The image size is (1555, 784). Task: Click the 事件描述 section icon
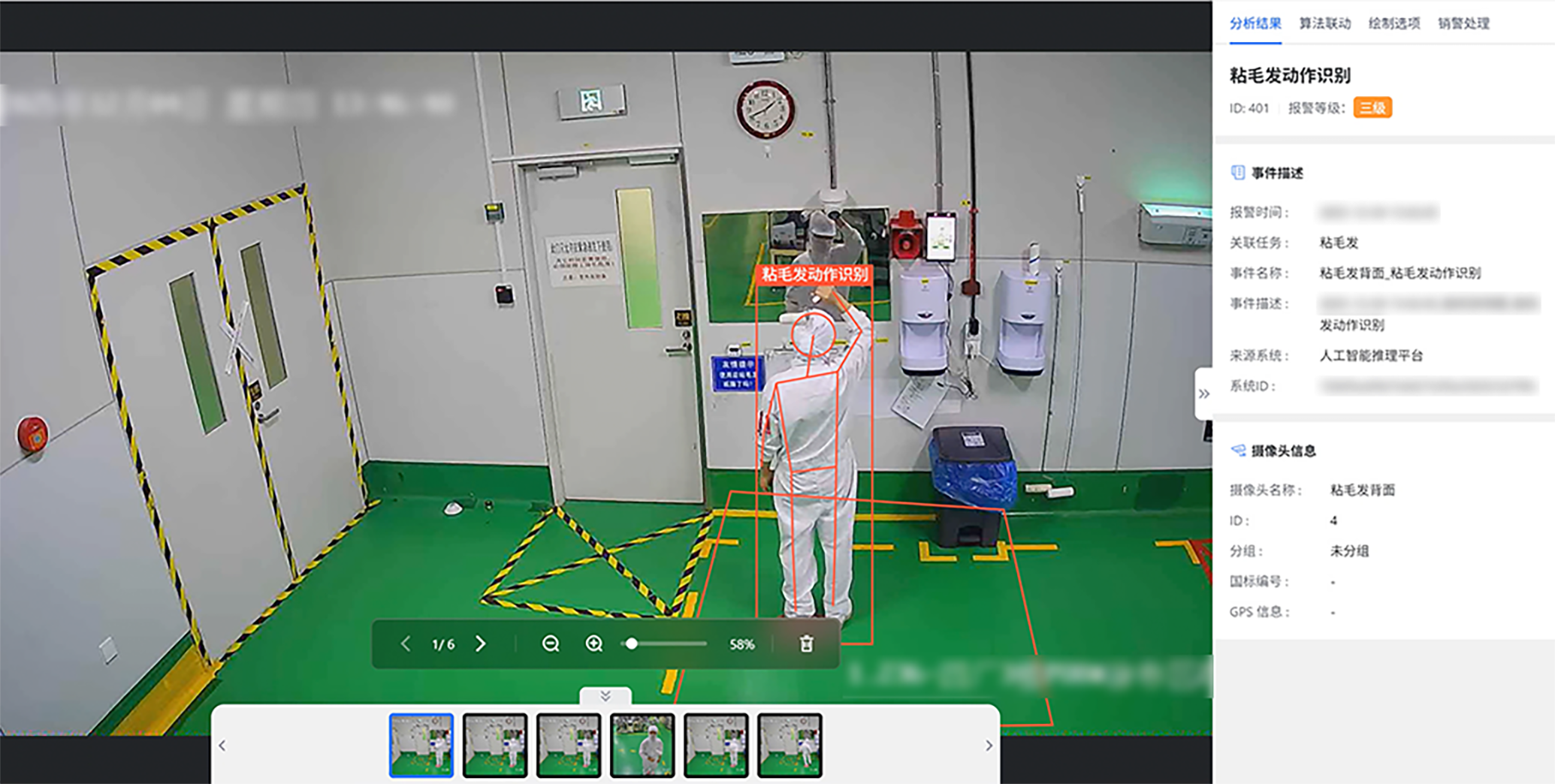click(1237, 173)
